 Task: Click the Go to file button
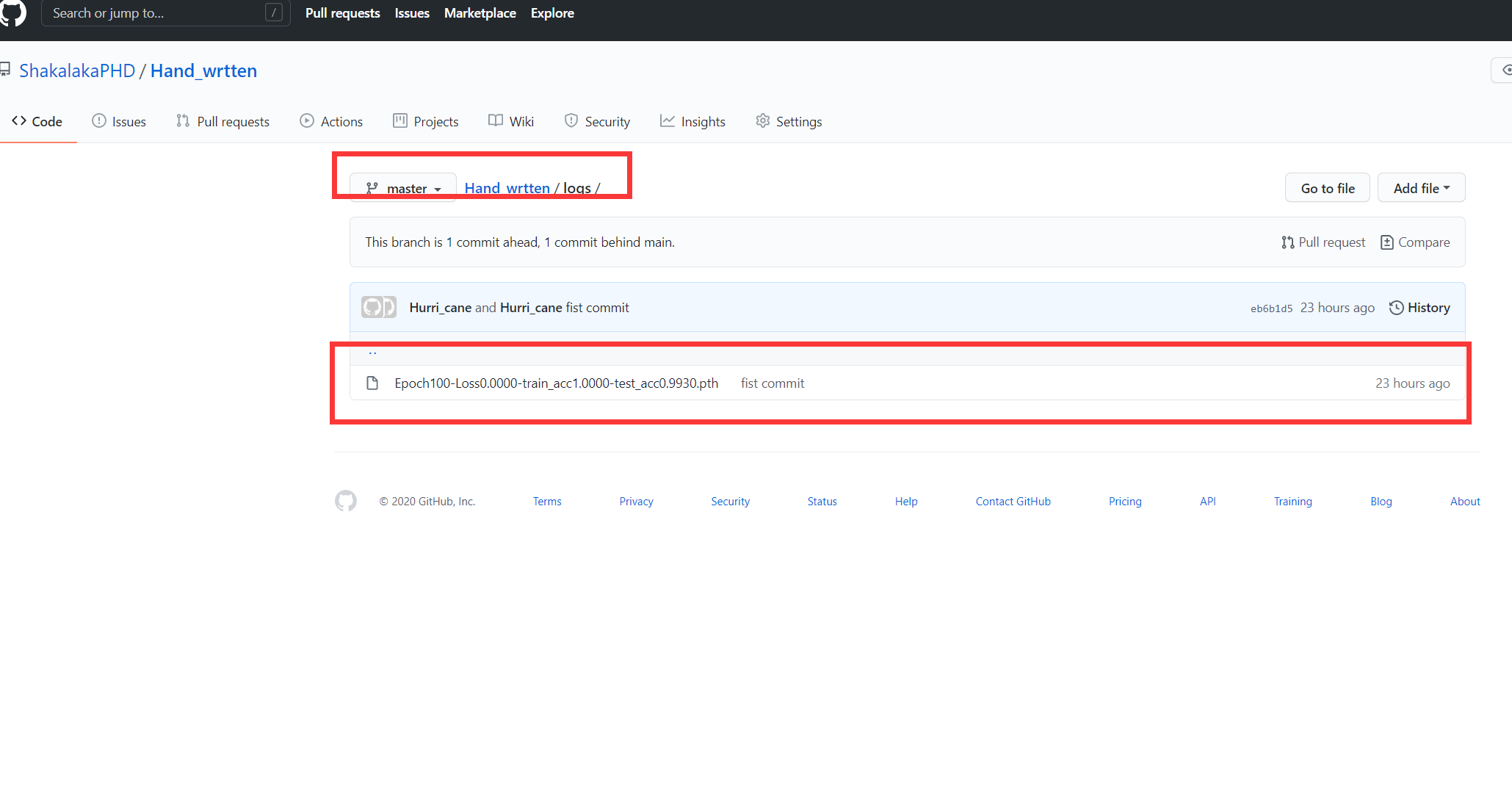1327,188
